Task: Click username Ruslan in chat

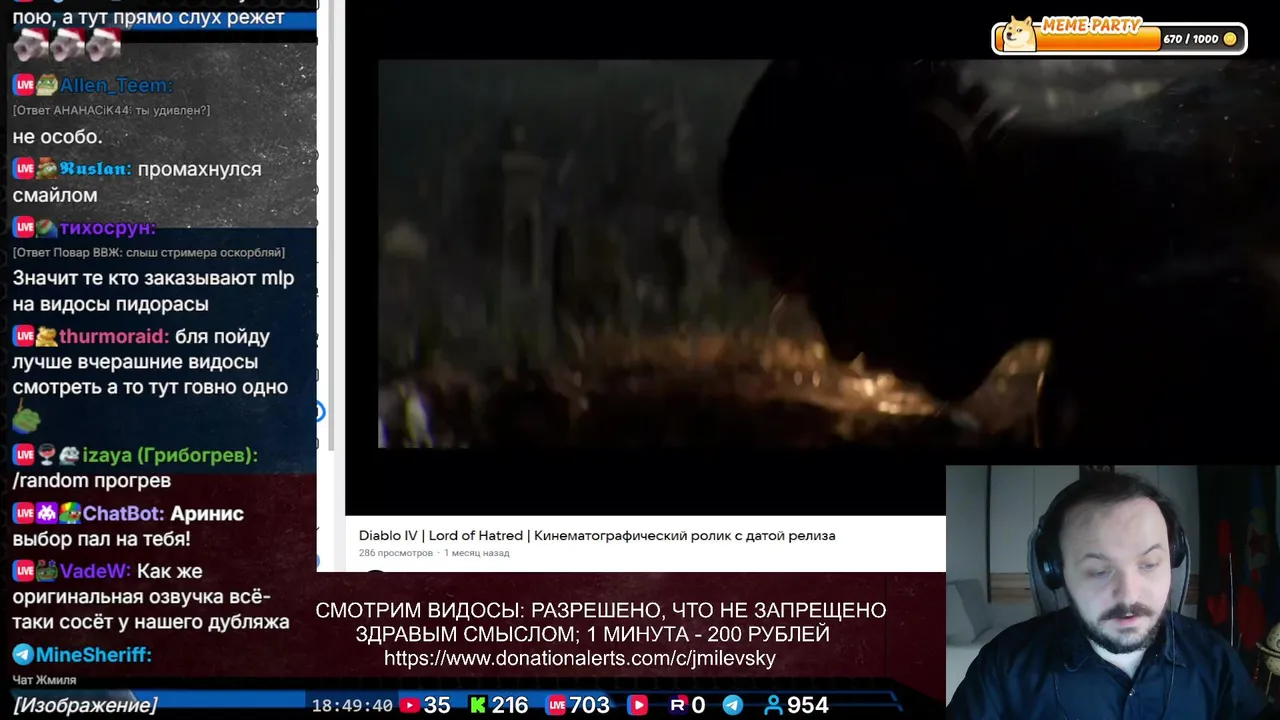Action: [95, 169]
